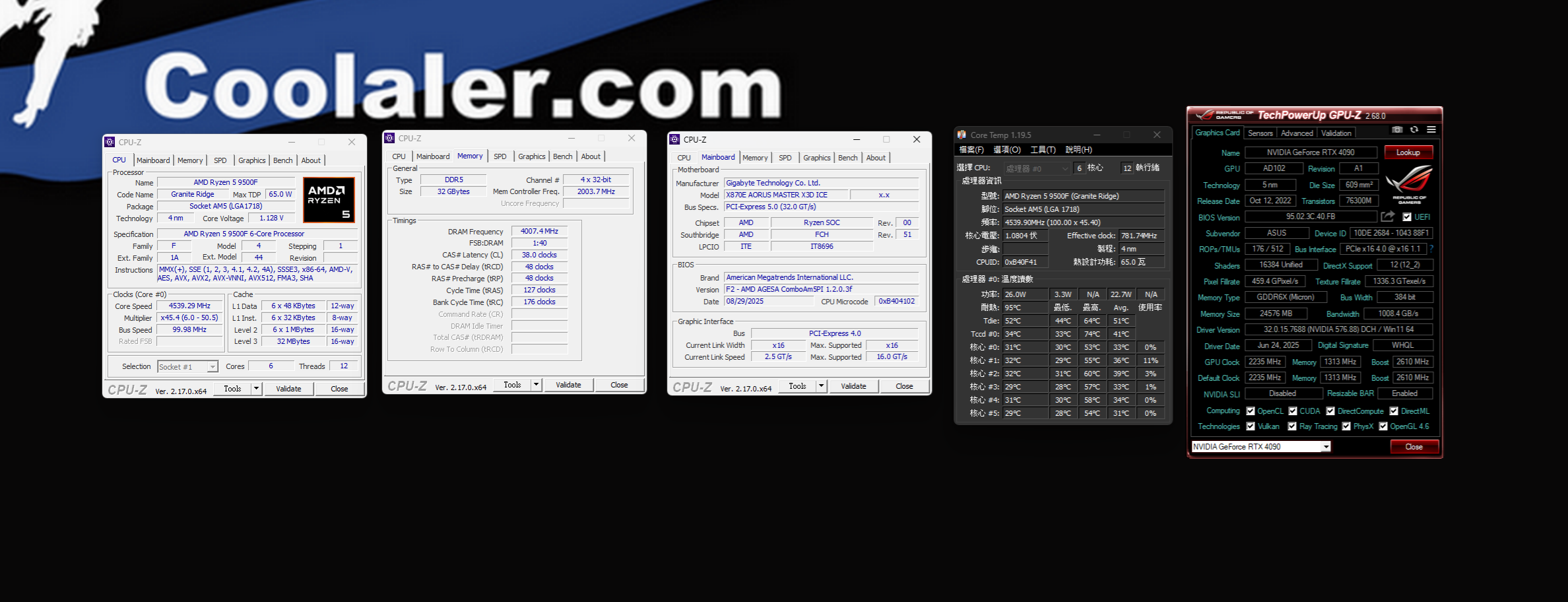Click Validate in the CPU-Z processor window

coord(288,389)
